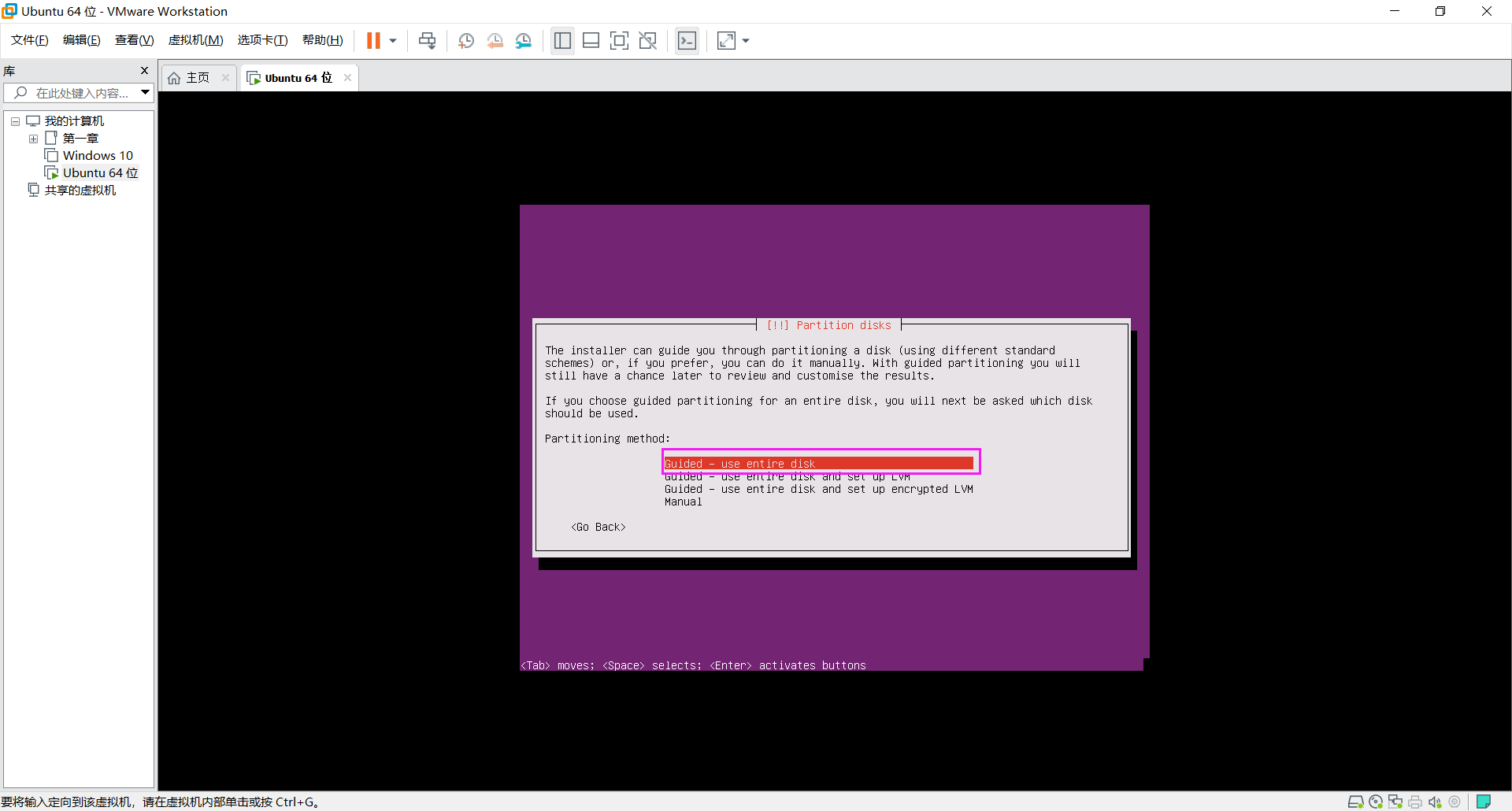This screenshot has height=811, width=1512.
Task: Choose Guided entire disk and set up LVM
Action: [787, 476]
